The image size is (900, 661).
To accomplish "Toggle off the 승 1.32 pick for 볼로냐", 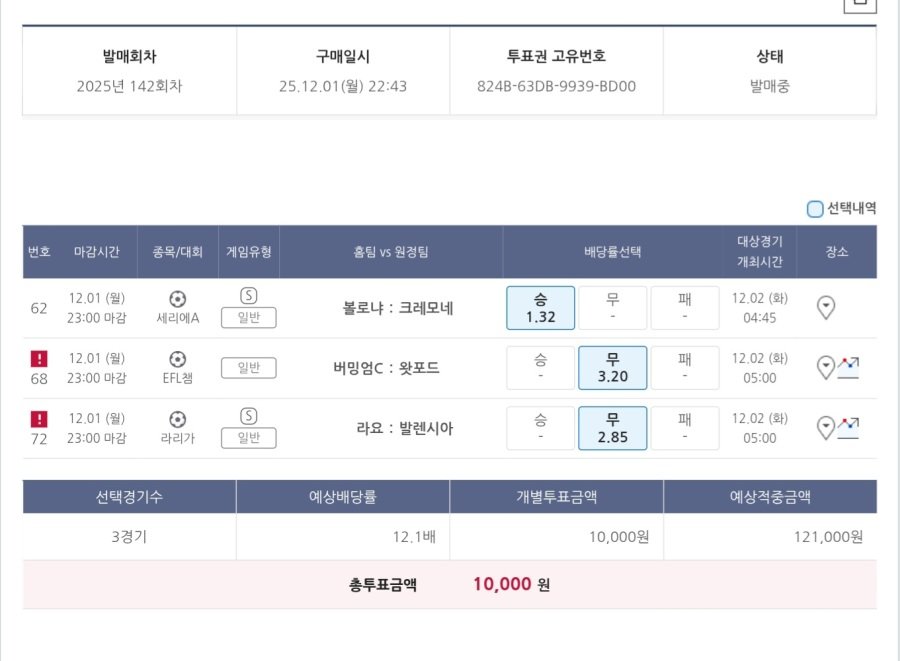I will tap(539, 307).
